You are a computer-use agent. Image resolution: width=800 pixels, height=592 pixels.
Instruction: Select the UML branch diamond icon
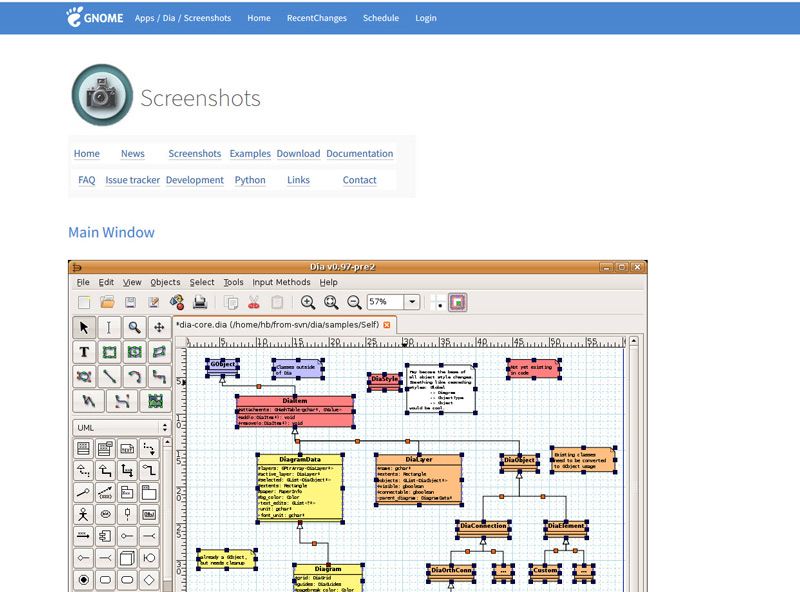click(x=149, y=580)
